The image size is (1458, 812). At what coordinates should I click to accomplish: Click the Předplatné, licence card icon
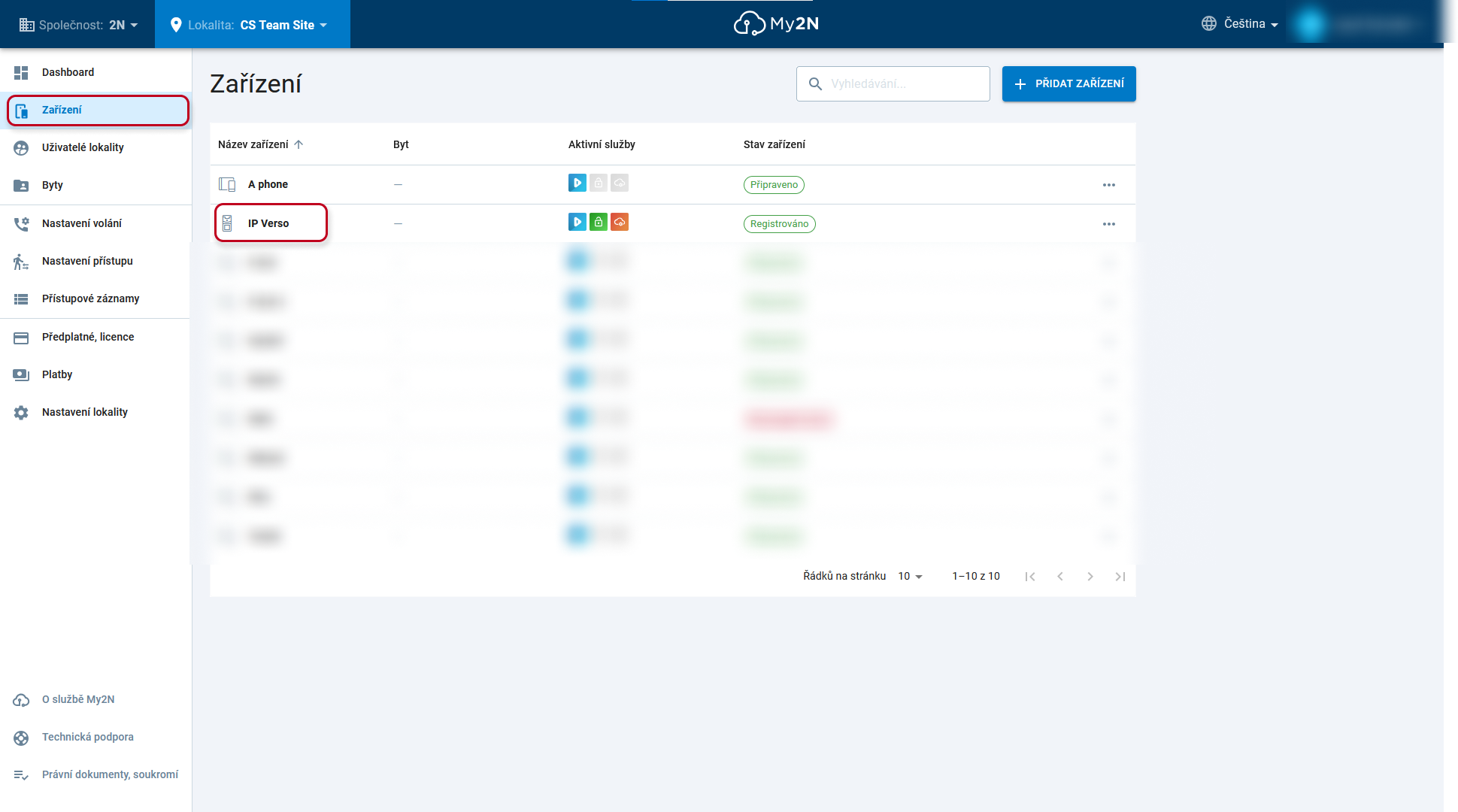21,338
